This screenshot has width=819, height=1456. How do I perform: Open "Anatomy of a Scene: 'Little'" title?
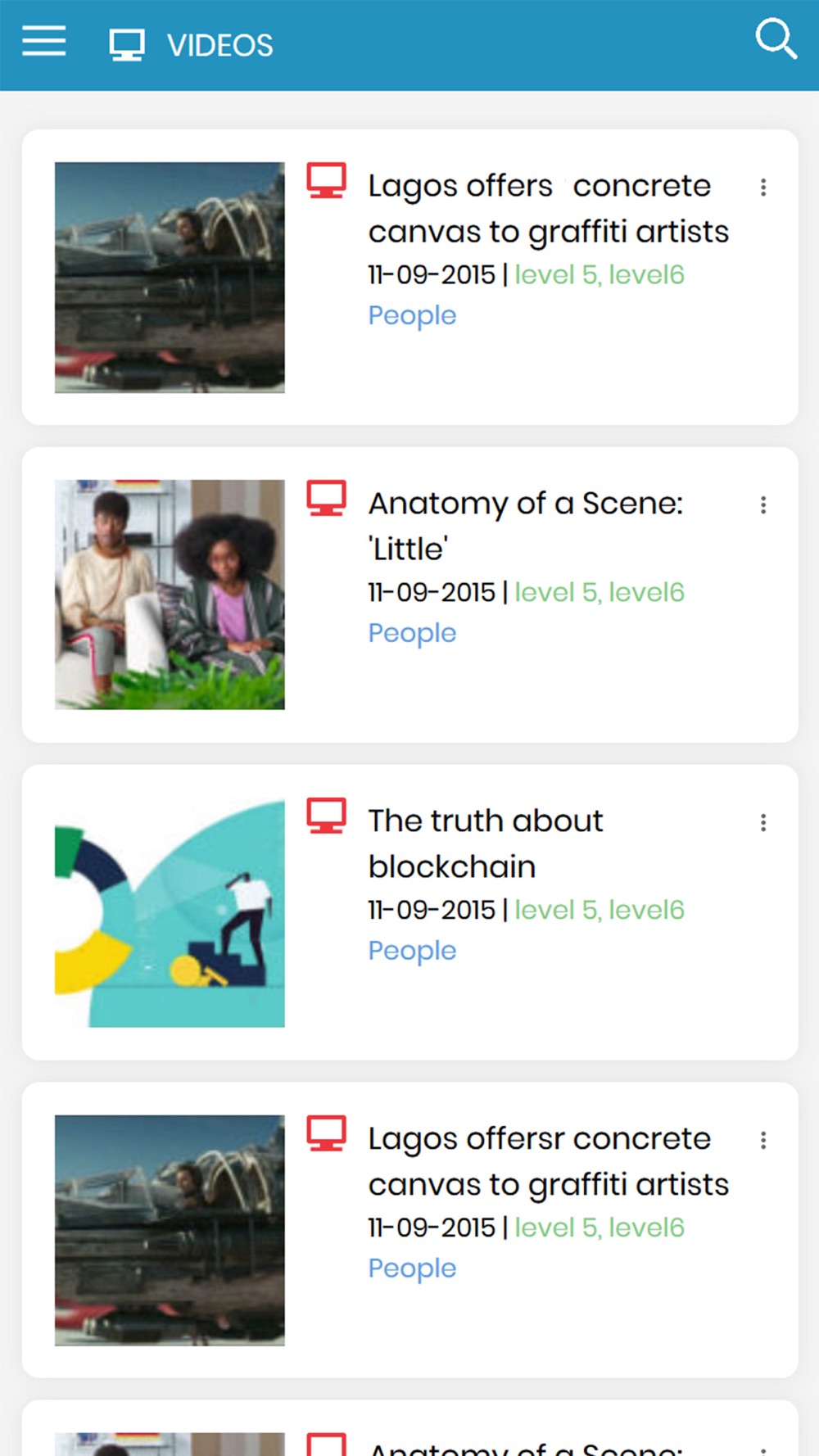click(x=524, y=526)
